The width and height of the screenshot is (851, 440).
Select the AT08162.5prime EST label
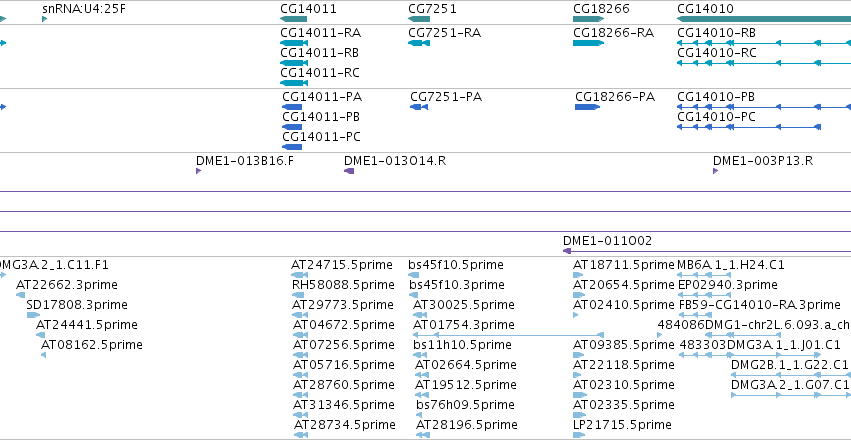point(92,345)
